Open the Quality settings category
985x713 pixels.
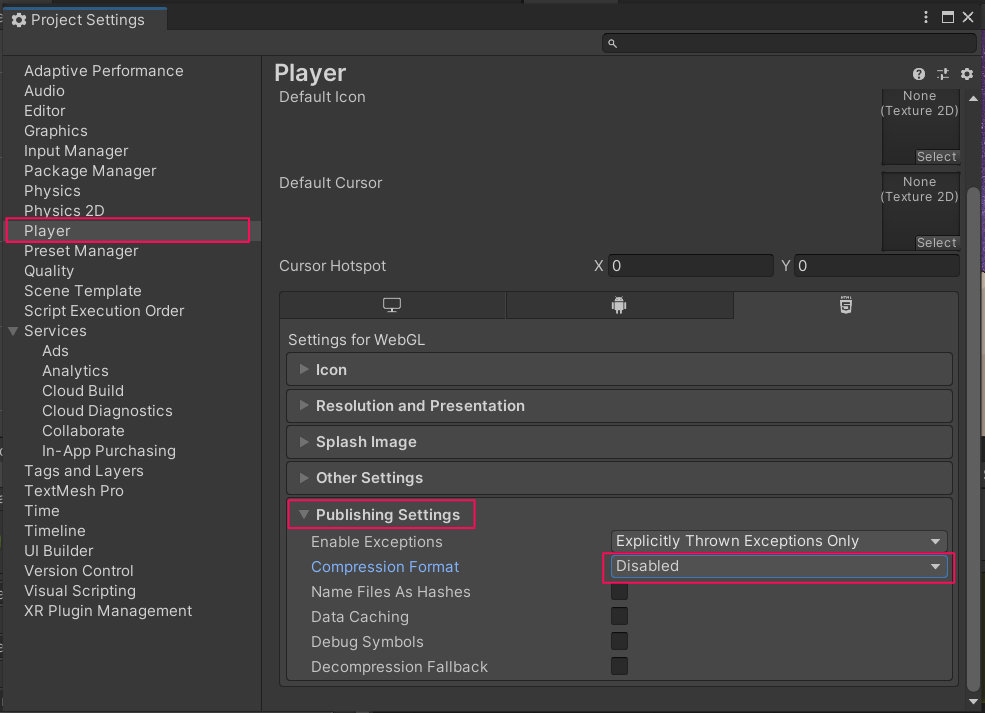coord(49,271)
